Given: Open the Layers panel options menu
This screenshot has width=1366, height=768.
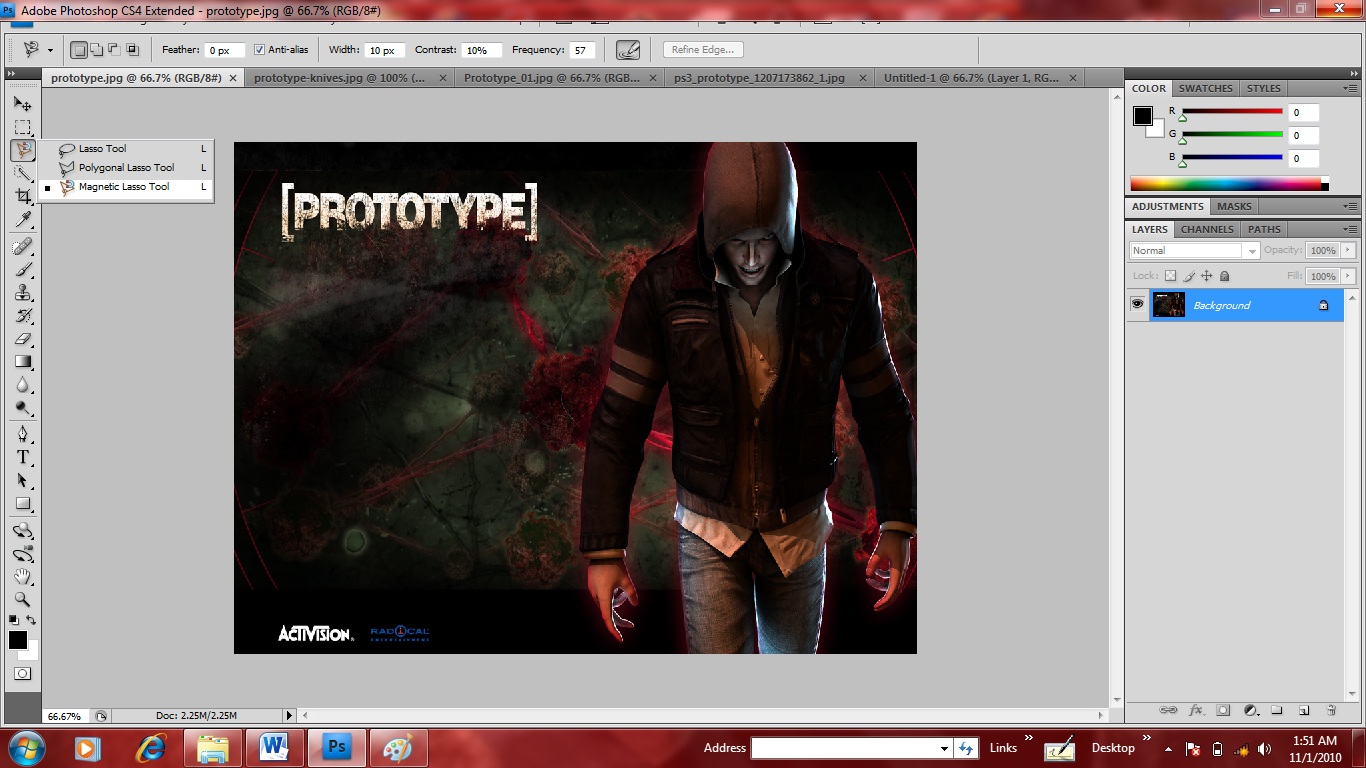Looking at the screenshot, I should 1349,229.
